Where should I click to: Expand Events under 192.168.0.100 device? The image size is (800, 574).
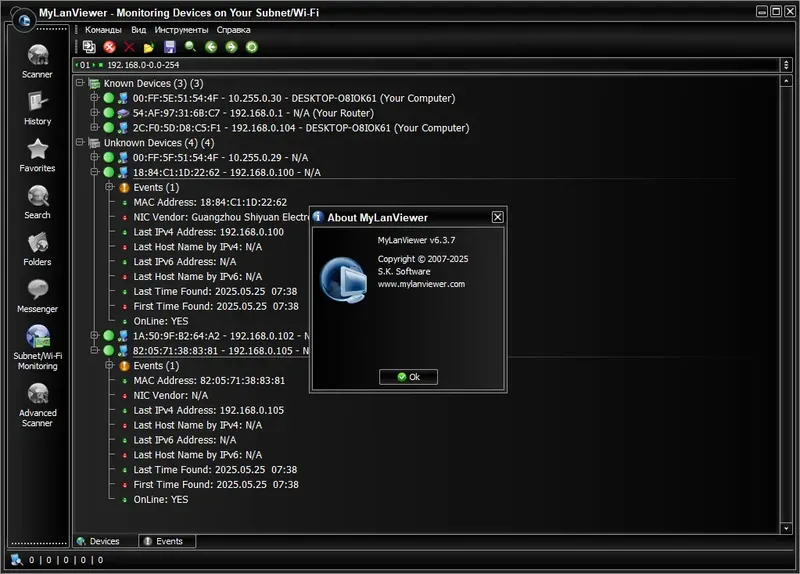coord(109,187)
